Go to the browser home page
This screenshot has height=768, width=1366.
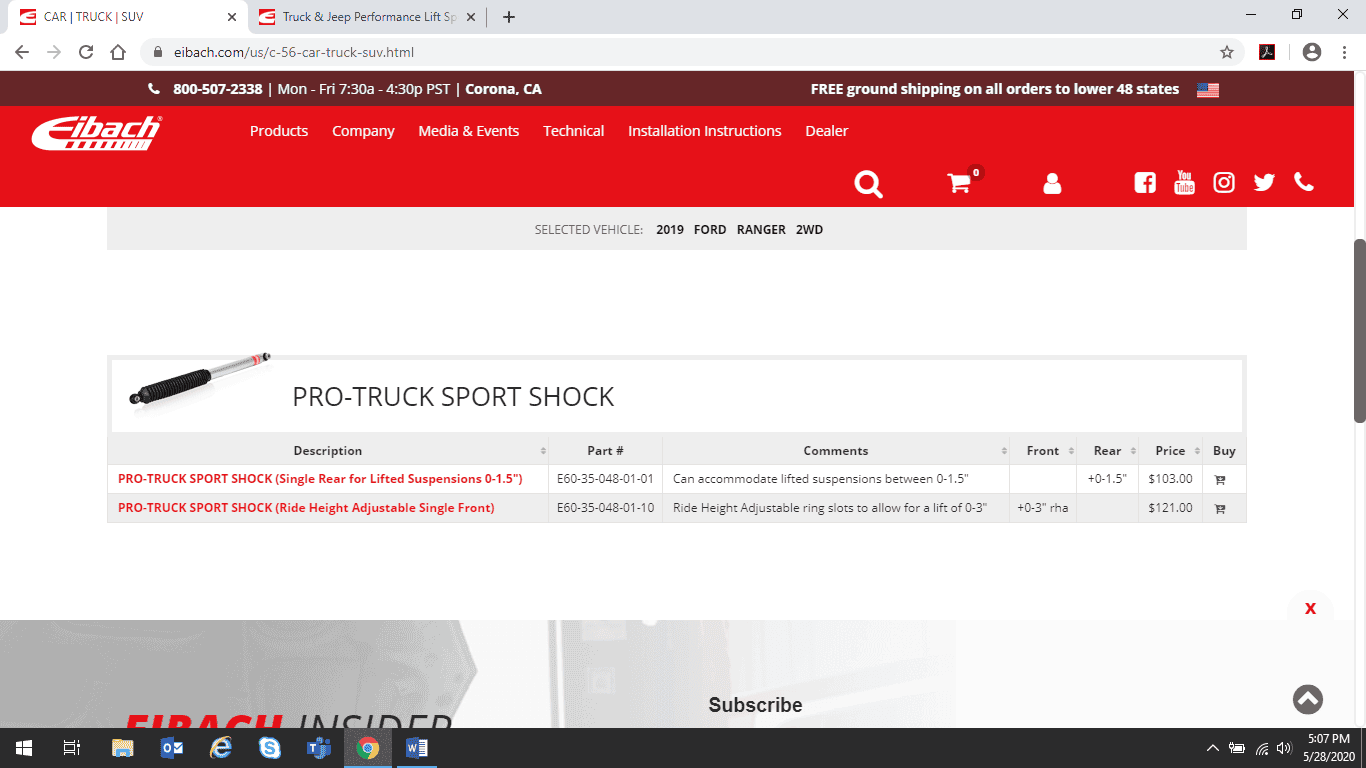pyautogui.click(x=118, y=52)
